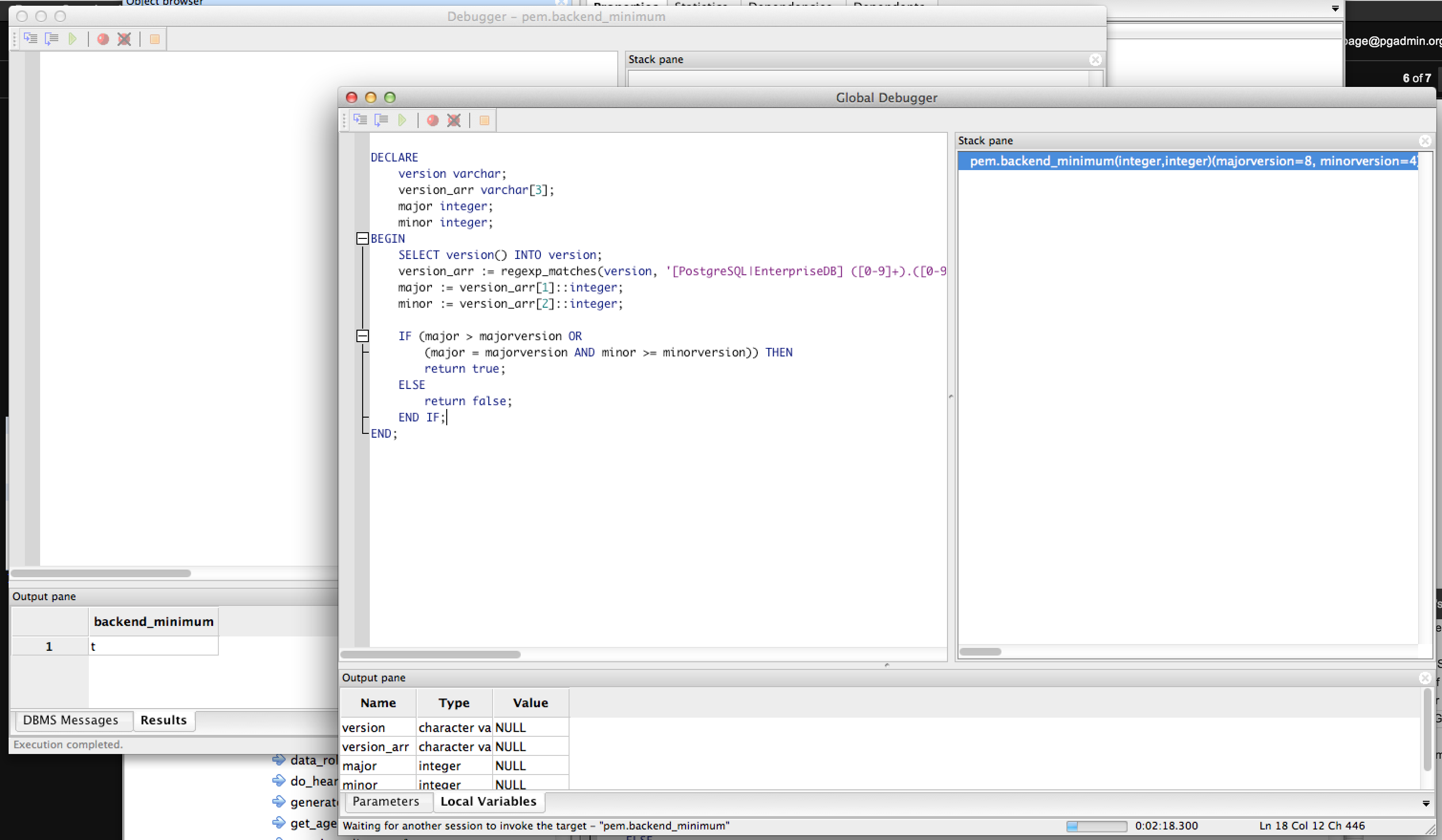Toggle breakpoint icon in pem.backend_minimum debugger window
Viewport: 1442px width, 840px height.
[x=103, y=39]
